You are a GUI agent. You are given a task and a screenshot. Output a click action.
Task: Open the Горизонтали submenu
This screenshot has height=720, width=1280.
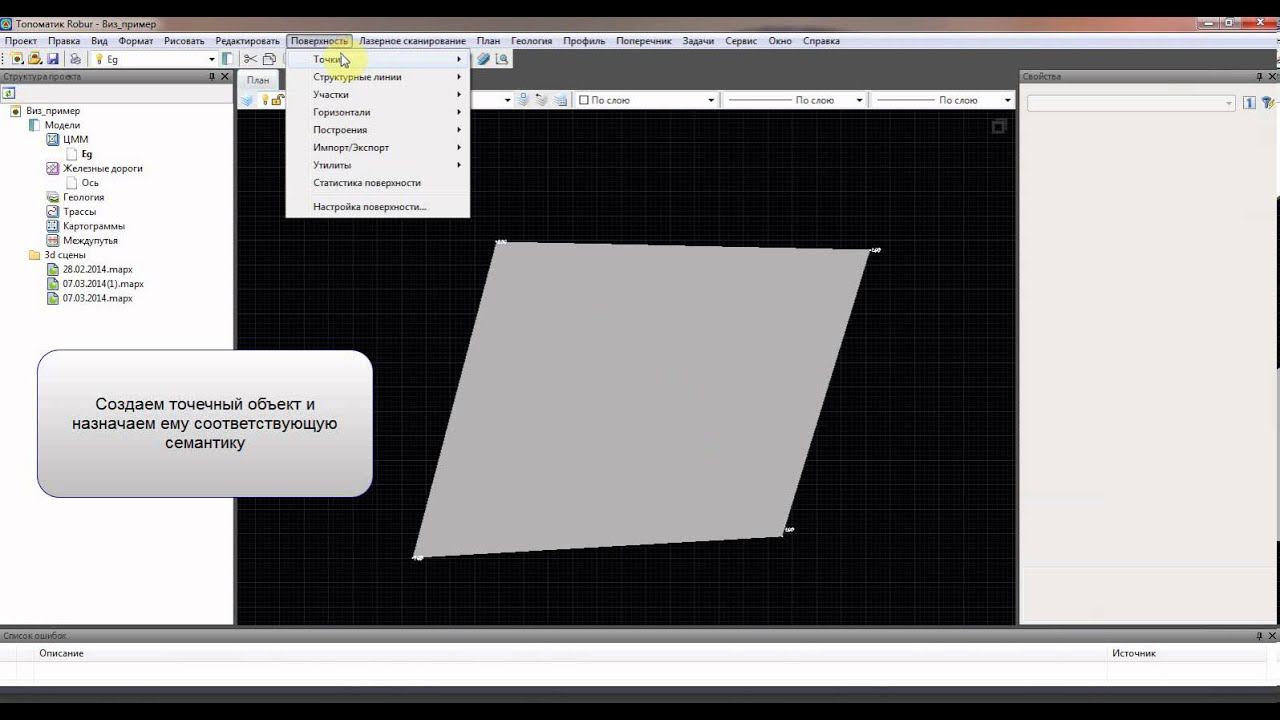[377, 112]
